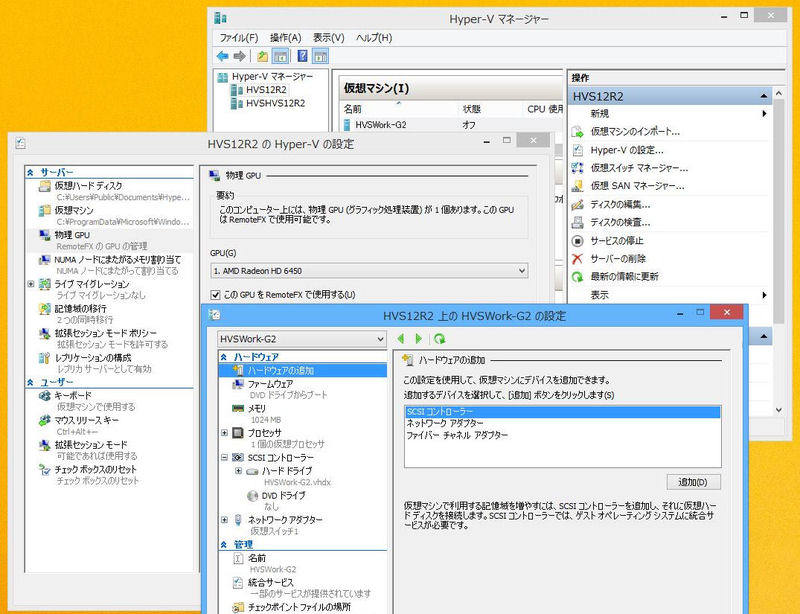Expand the ハード ドライブ node
Image resolution: width=800 pixels, height=614 pixels.
(x=238, y=471)
